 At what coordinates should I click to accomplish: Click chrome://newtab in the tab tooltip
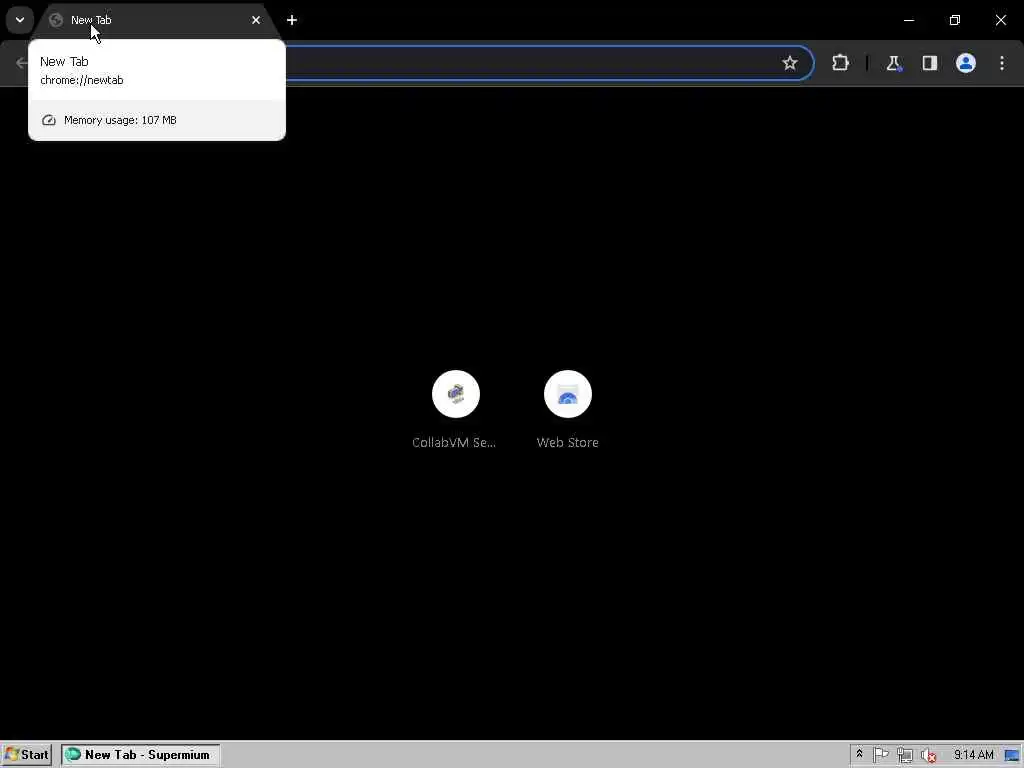(x=82, y=80)
